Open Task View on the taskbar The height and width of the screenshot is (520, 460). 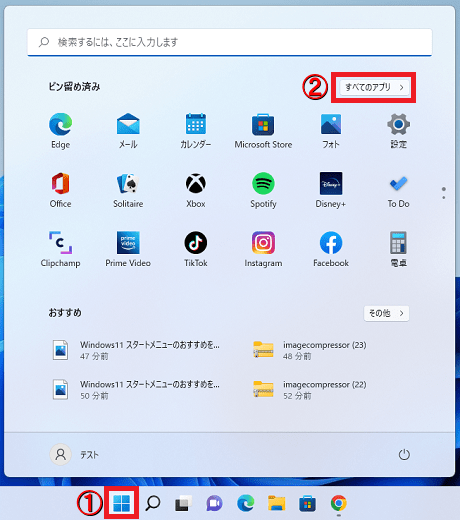tap(184, 503)
